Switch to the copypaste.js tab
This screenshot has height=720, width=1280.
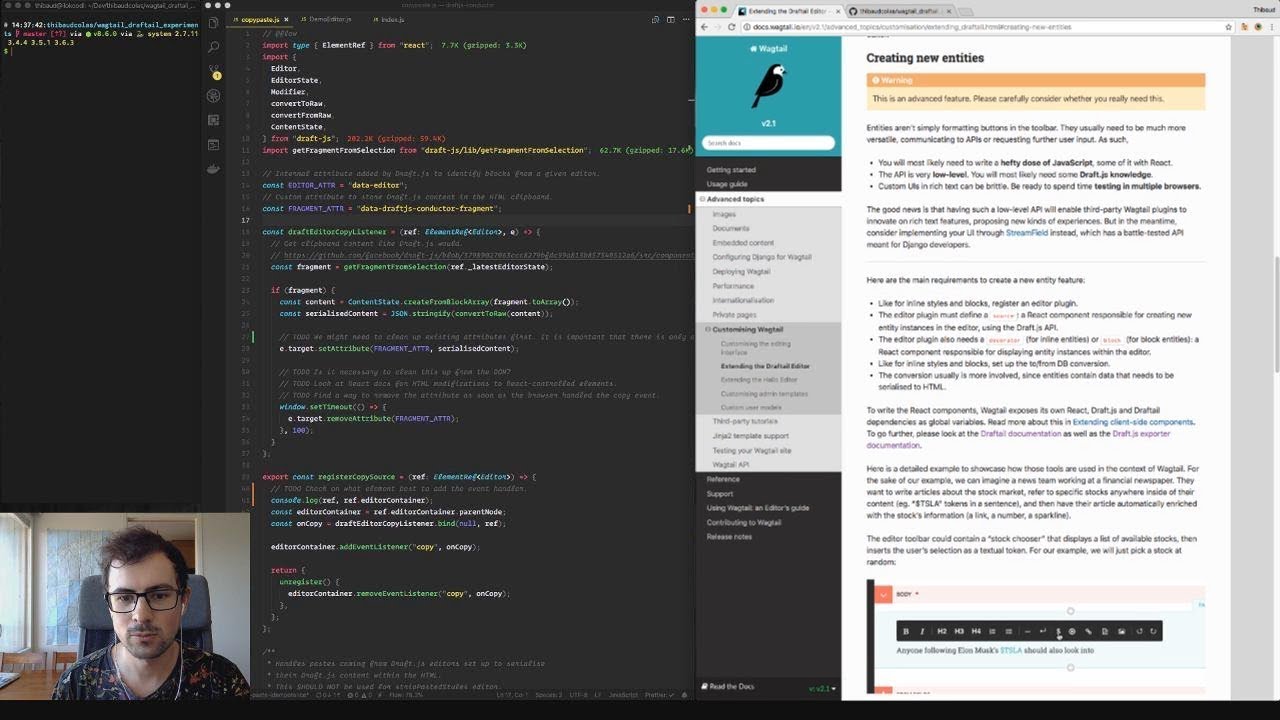click(x=258, y=19)
